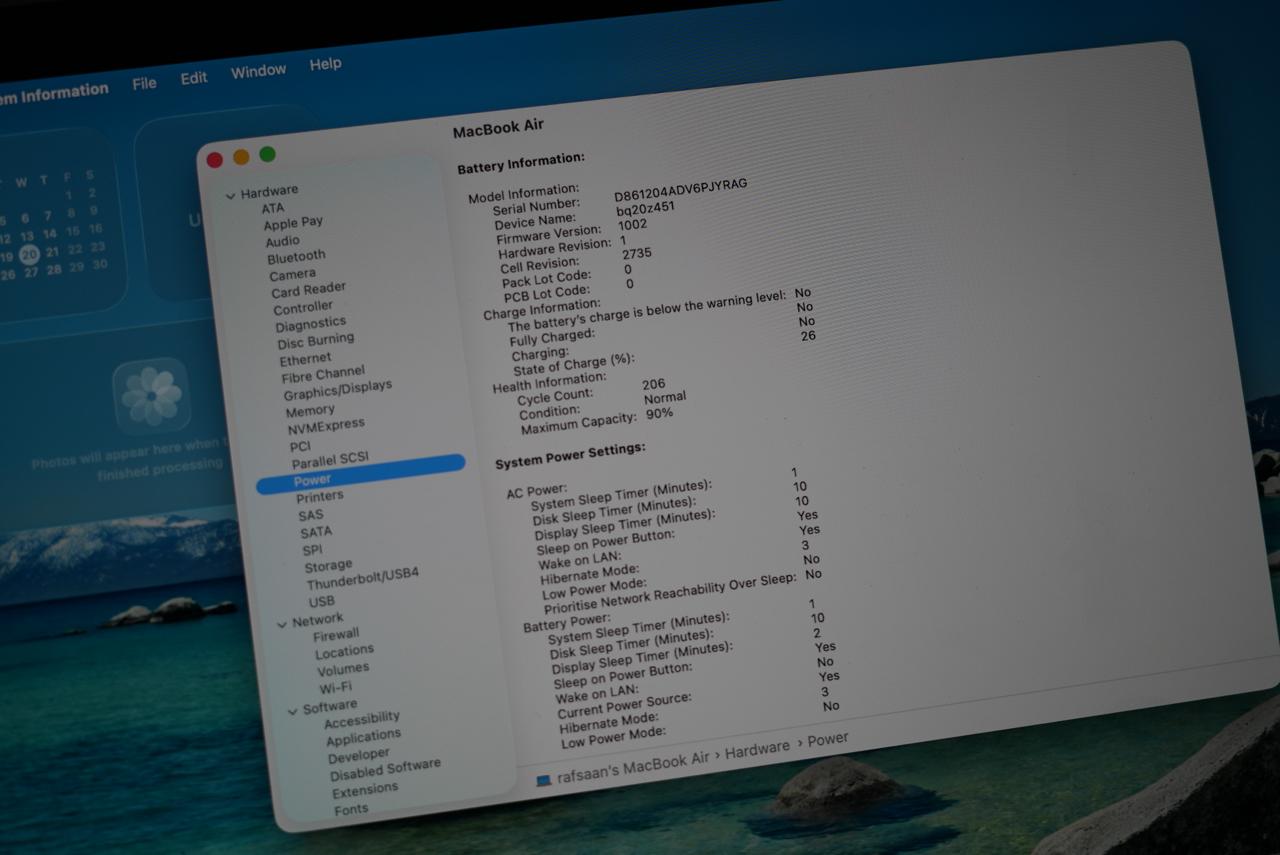Click the green full-screen window button
Viewport: 1280px width, 855px height.
(x=267, y=154)
